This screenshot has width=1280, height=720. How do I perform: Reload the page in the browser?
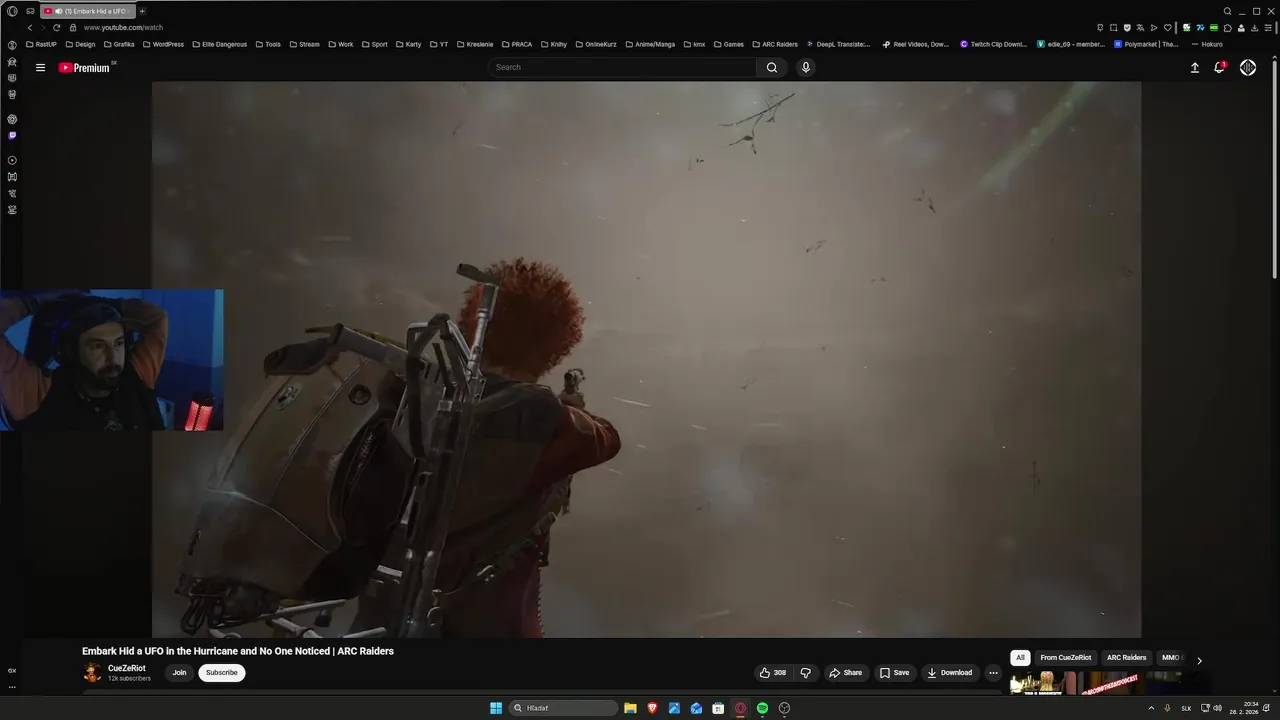56,28
